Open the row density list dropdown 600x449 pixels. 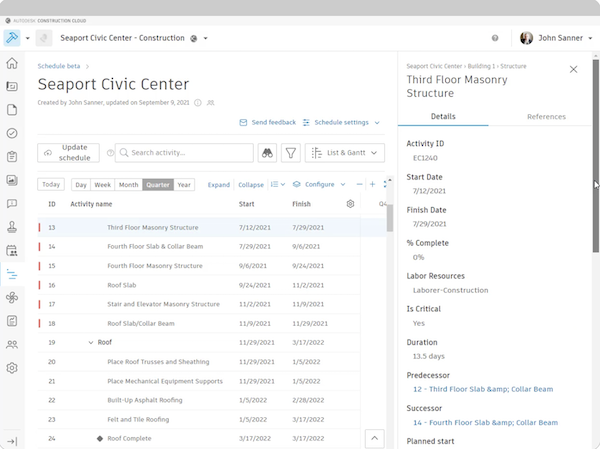[x=277, y=184]
